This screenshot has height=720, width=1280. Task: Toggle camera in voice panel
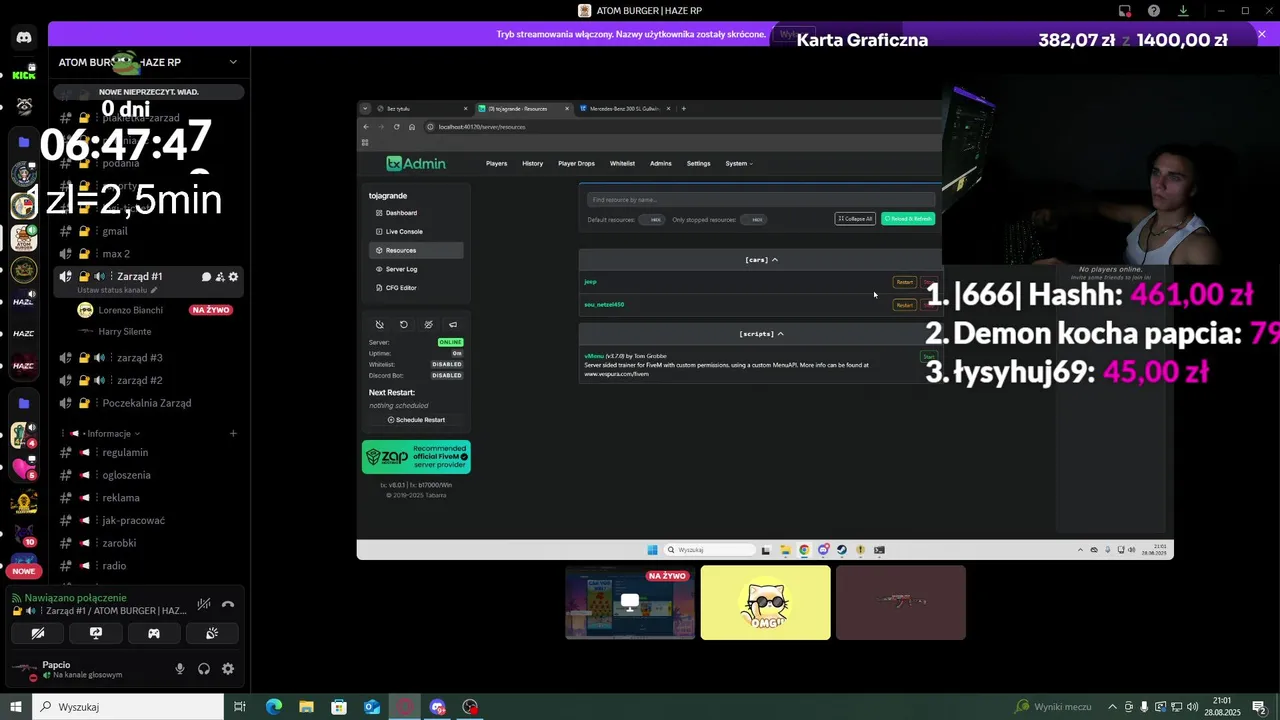(x=38, y=633)
